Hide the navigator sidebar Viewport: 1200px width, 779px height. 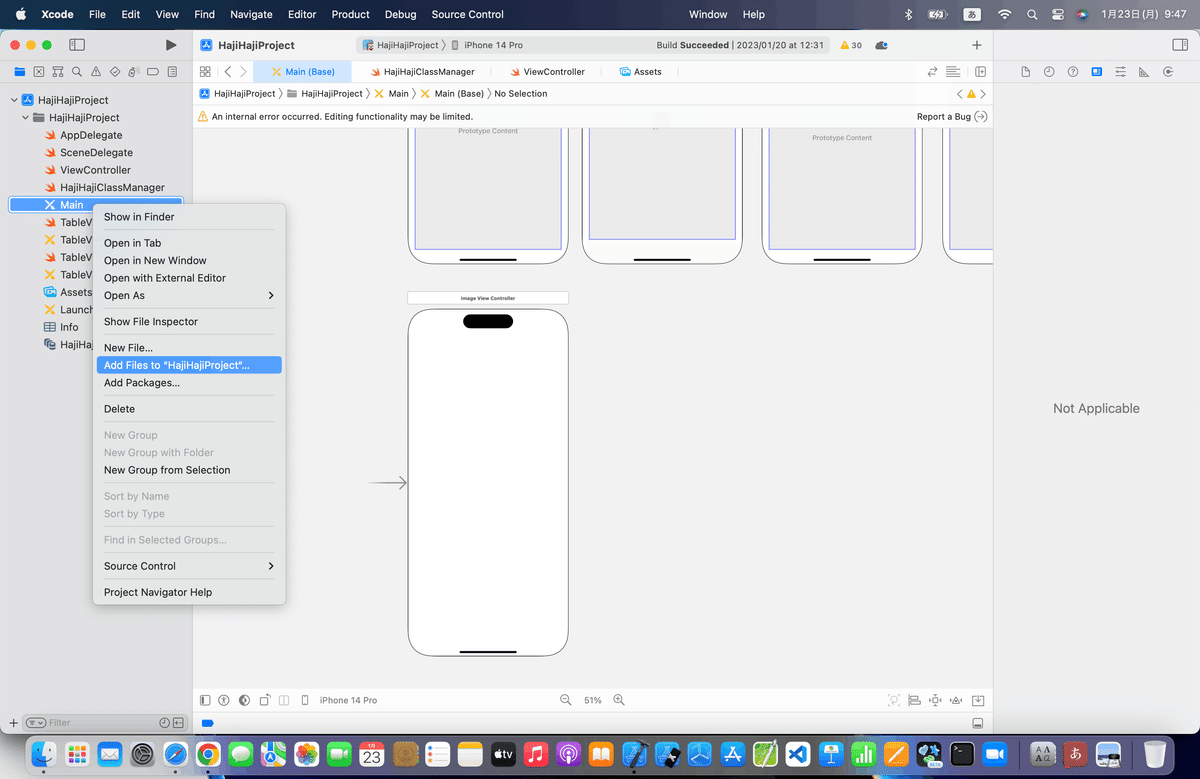pyautogui.click(x=77, y=45)
